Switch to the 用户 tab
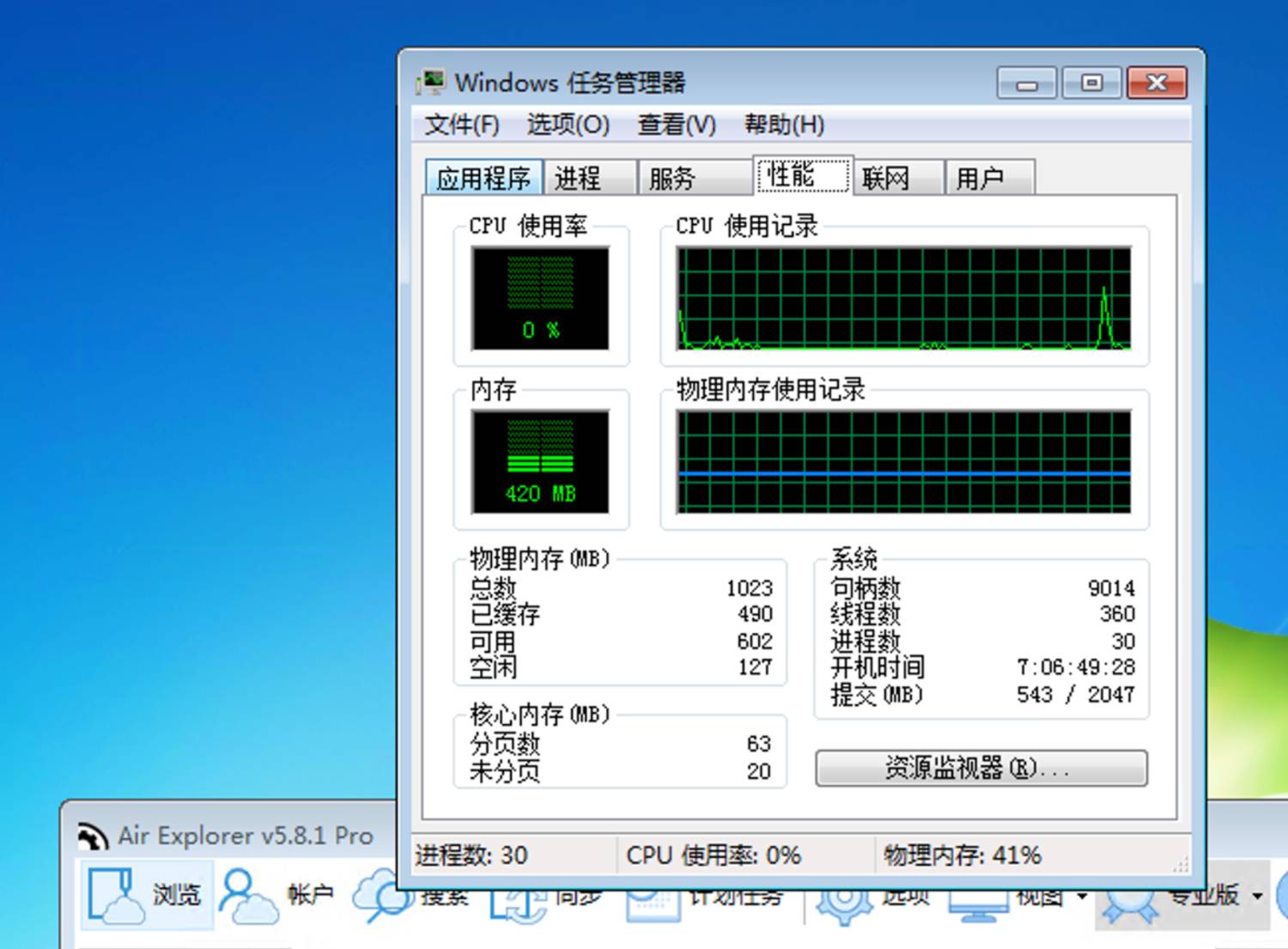Screen dimensions: 1288x949 (990, 179)
